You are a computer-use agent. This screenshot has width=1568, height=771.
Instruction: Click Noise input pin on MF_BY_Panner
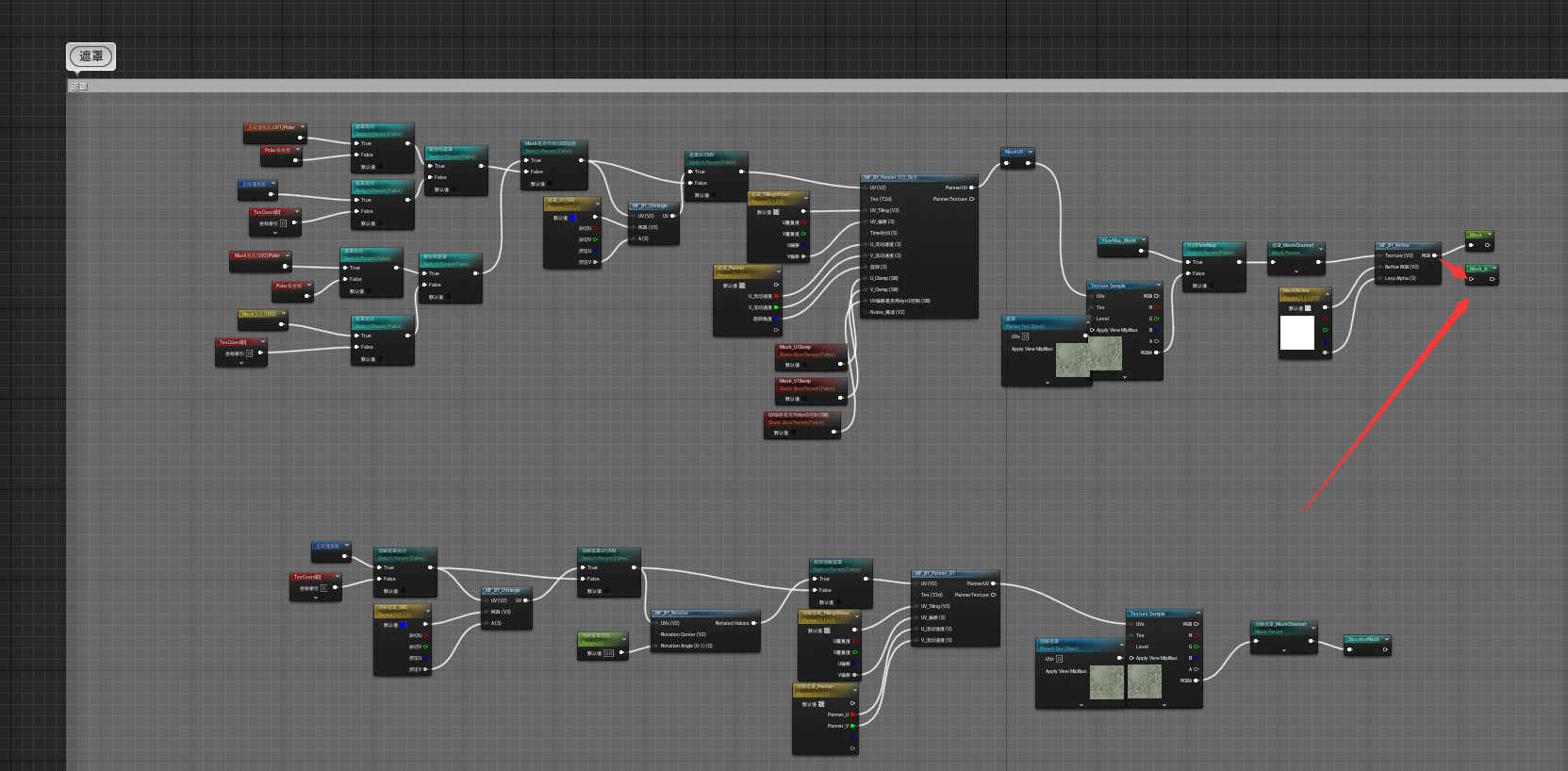click(x=865, y=312)
